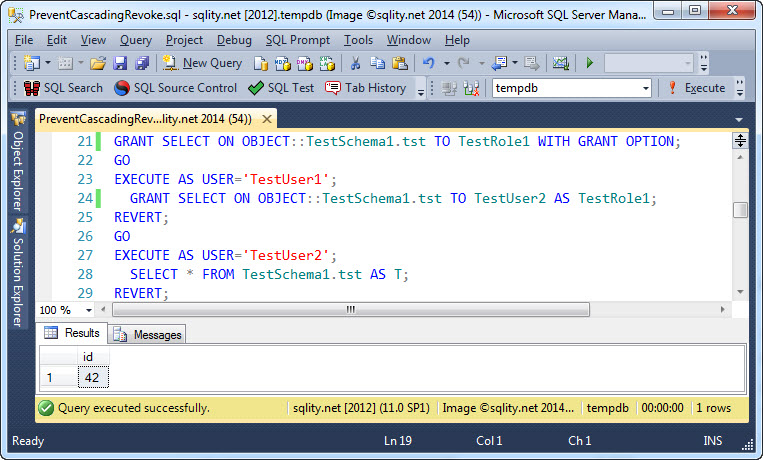The image size is (763, 460).
Task: Open the active files dropdown arrow
Action: tap(740, 119)
